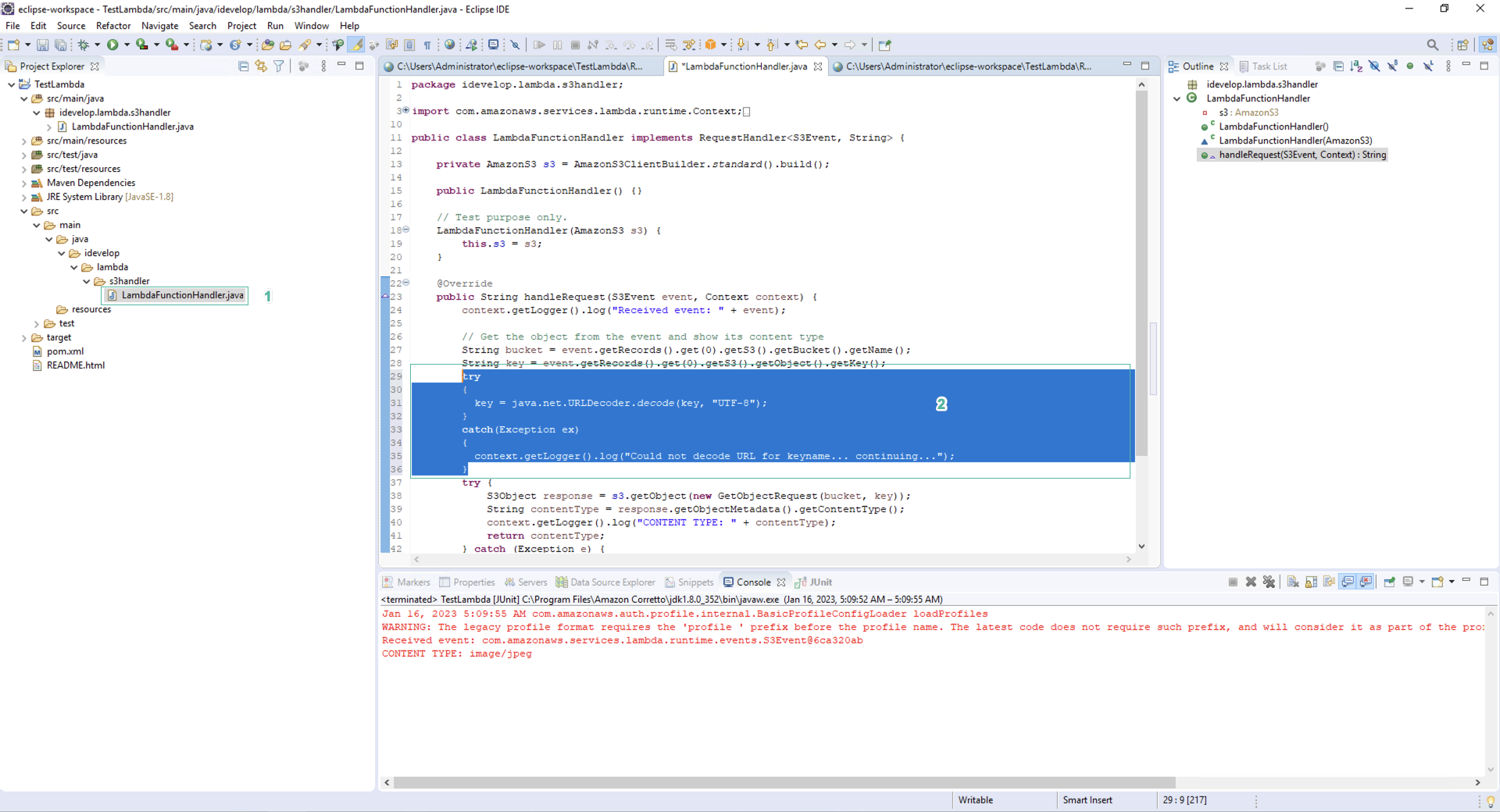Run the program with the green Run button
Screen dimensions: 1500x812
pos(112,45)
